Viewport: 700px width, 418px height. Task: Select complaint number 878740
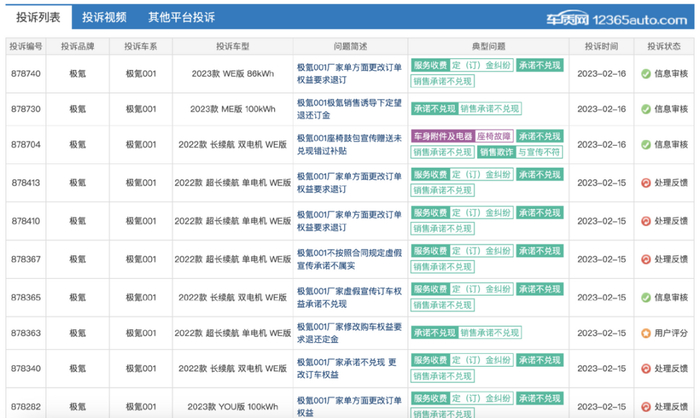(x=26, y=74)
